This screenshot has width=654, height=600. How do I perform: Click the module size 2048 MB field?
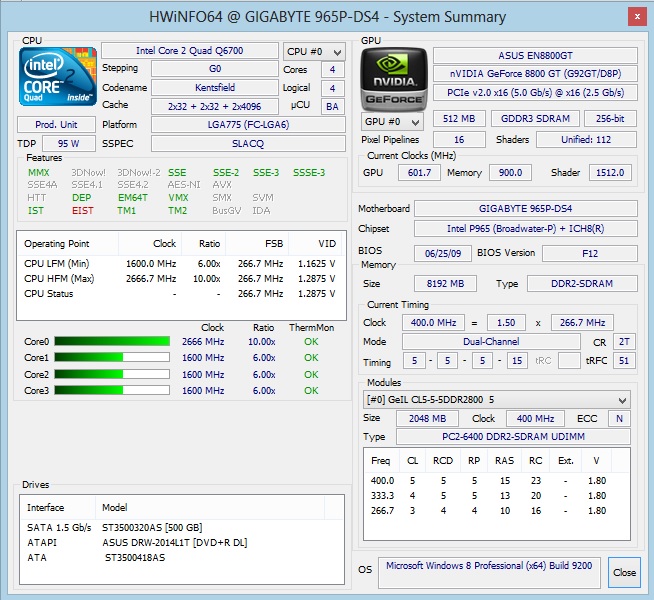(428, 419)
